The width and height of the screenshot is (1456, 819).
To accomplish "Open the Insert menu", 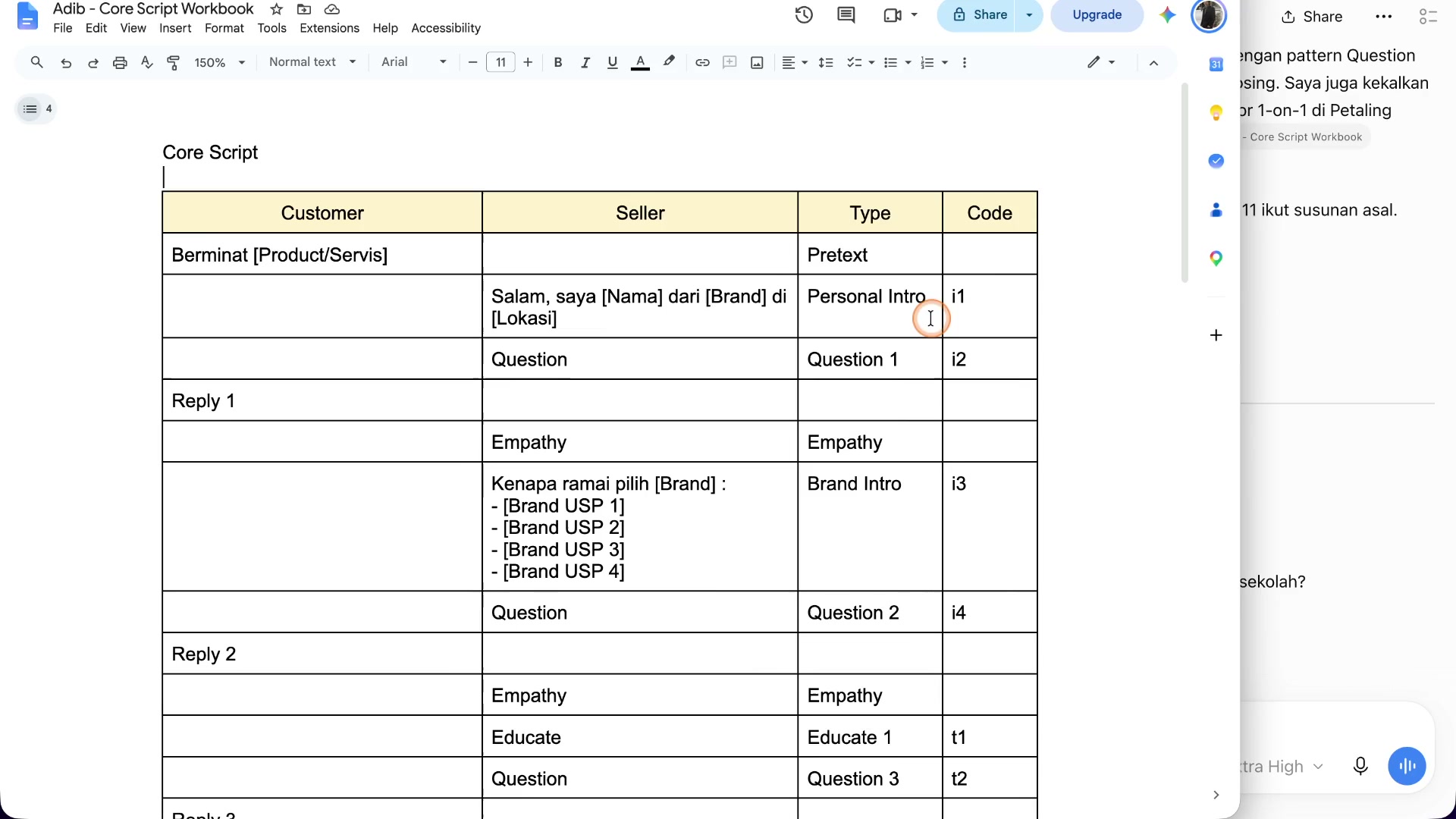I will click(175, 28).
